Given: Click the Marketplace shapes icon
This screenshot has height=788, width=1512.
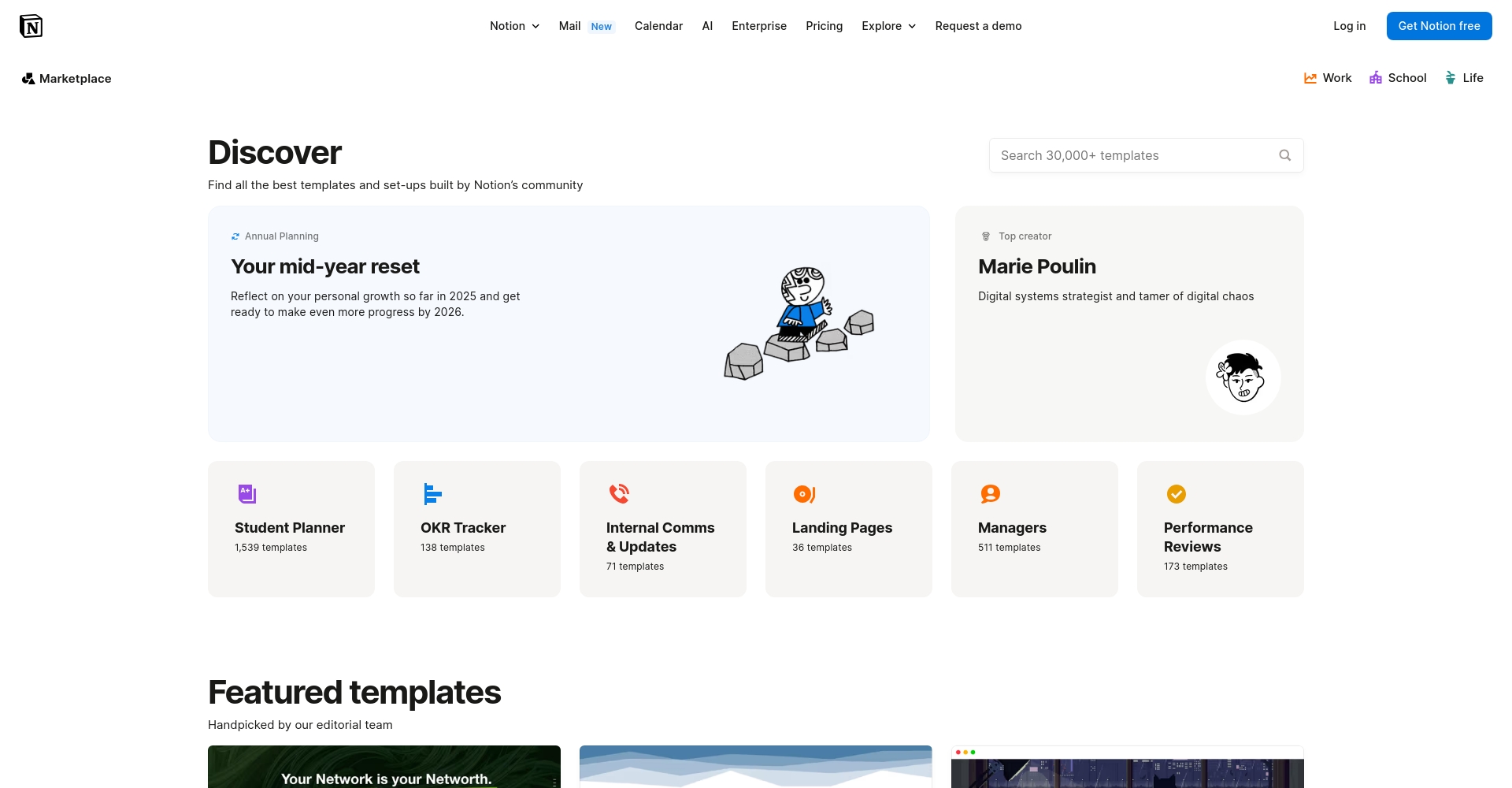Looking at the screenshot, I should coord(28,79).
